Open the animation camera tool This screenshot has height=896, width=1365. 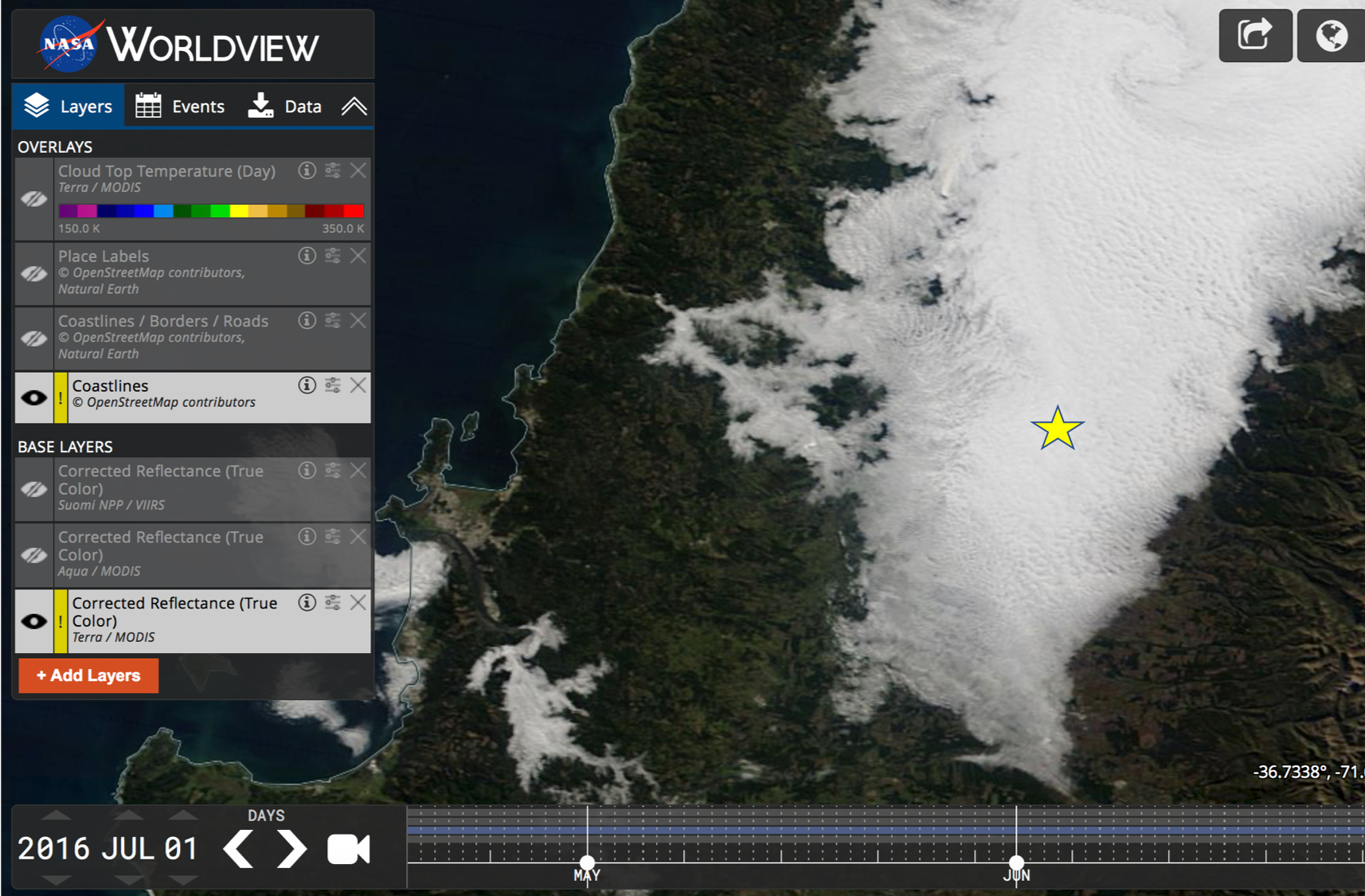coord(349,849)
